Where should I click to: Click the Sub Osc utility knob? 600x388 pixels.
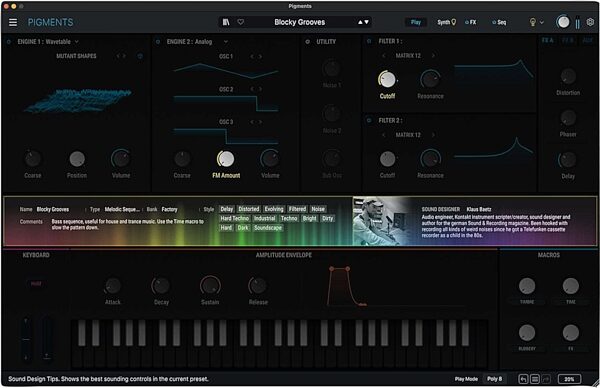point(331,159)
